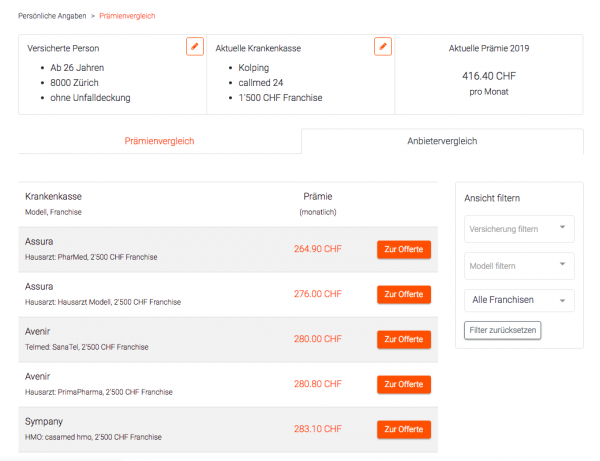The height and width of the screenshot is (461, 600).
Task: Switch to the Anbietervergleich tab
Action: coord(442,141)
